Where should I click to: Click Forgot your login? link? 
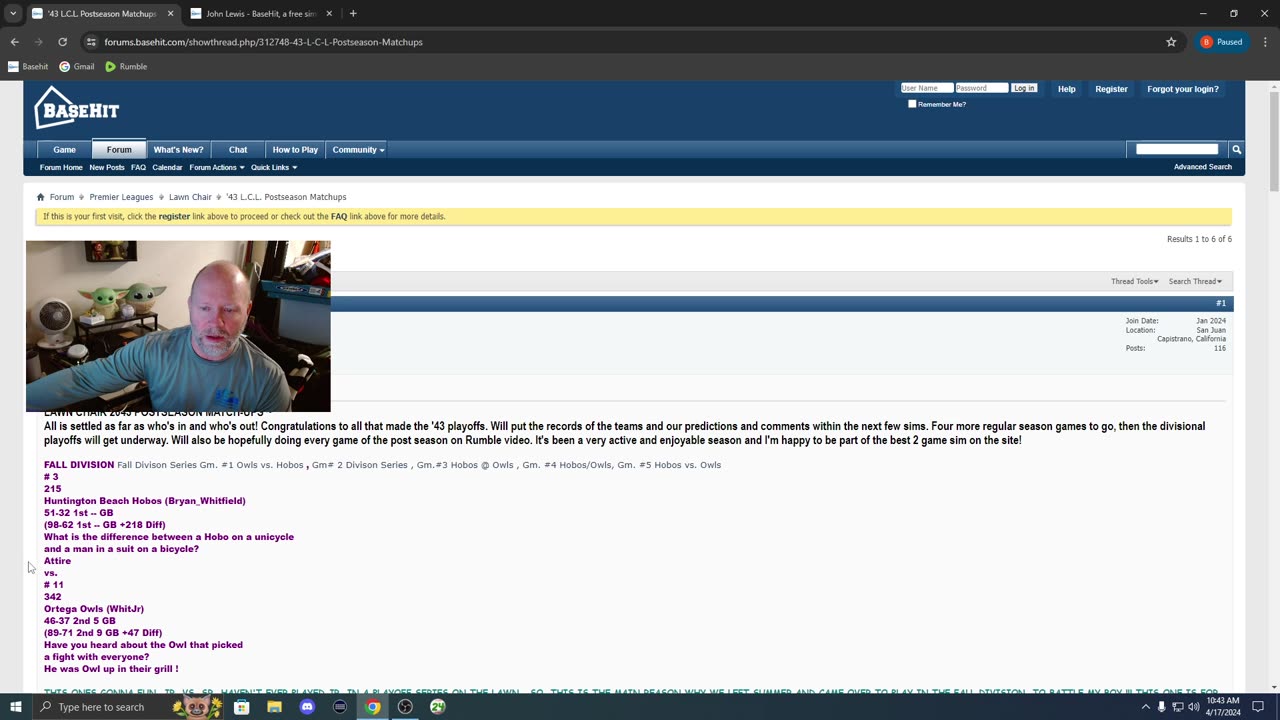(1183, 89)
